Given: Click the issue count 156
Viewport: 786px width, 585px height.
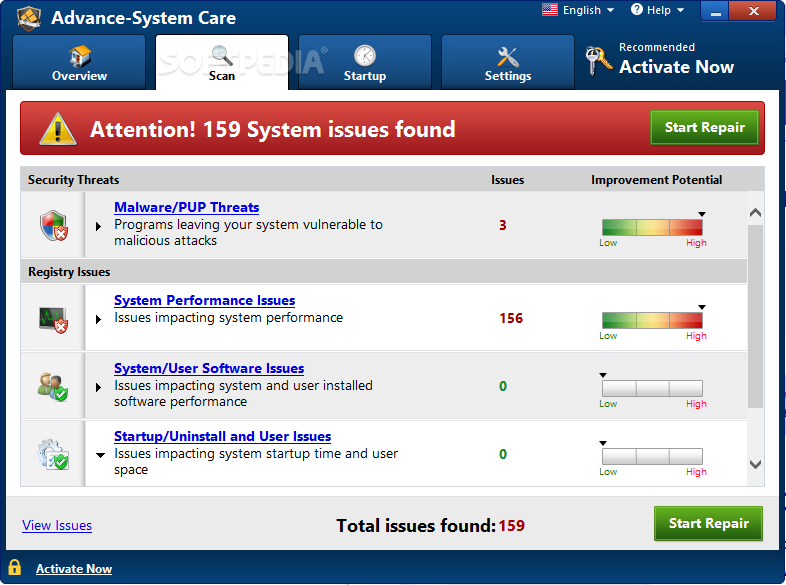Looking at the screenshot, I should 511,318.
